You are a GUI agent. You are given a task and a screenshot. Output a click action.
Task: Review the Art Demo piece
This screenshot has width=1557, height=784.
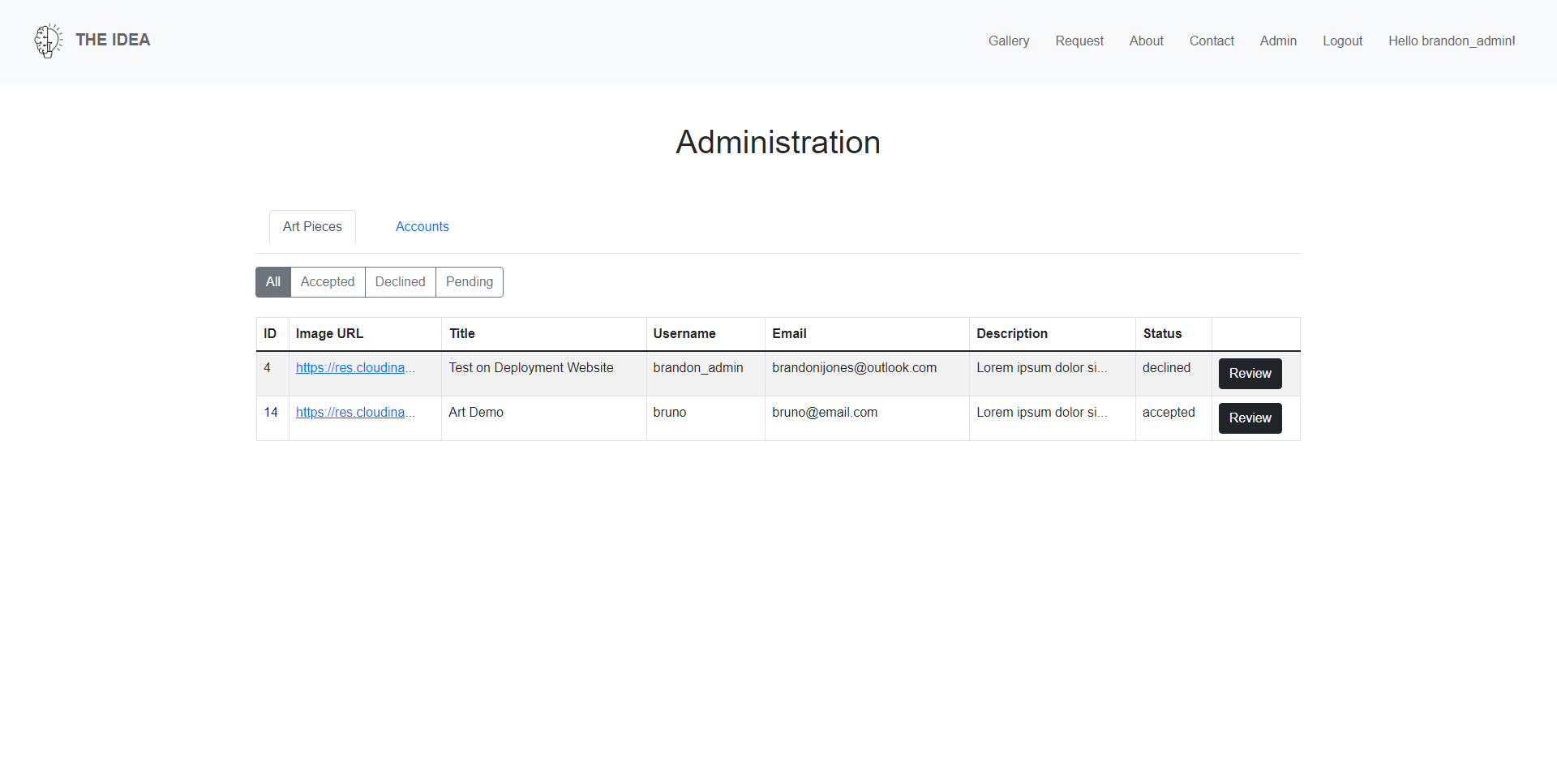click(x=1250, y=418)
